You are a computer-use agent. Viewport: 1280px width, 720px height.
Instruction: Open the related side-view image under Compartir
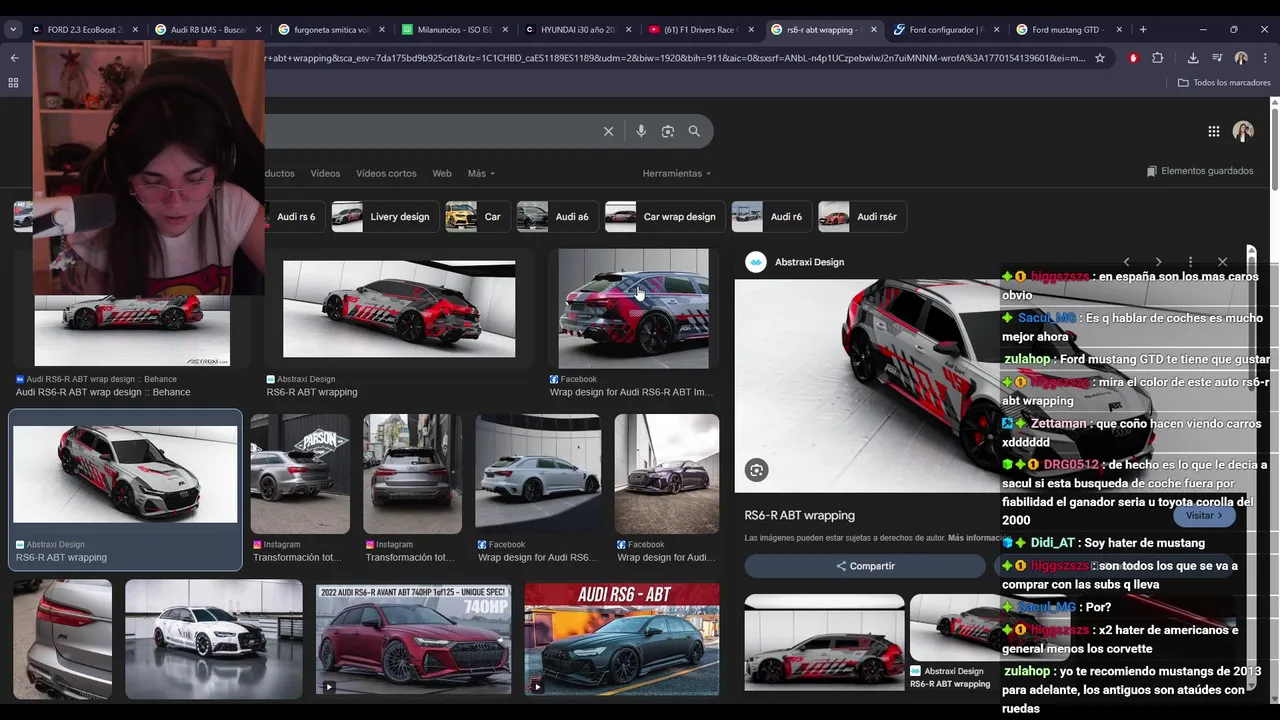point(824,643)
